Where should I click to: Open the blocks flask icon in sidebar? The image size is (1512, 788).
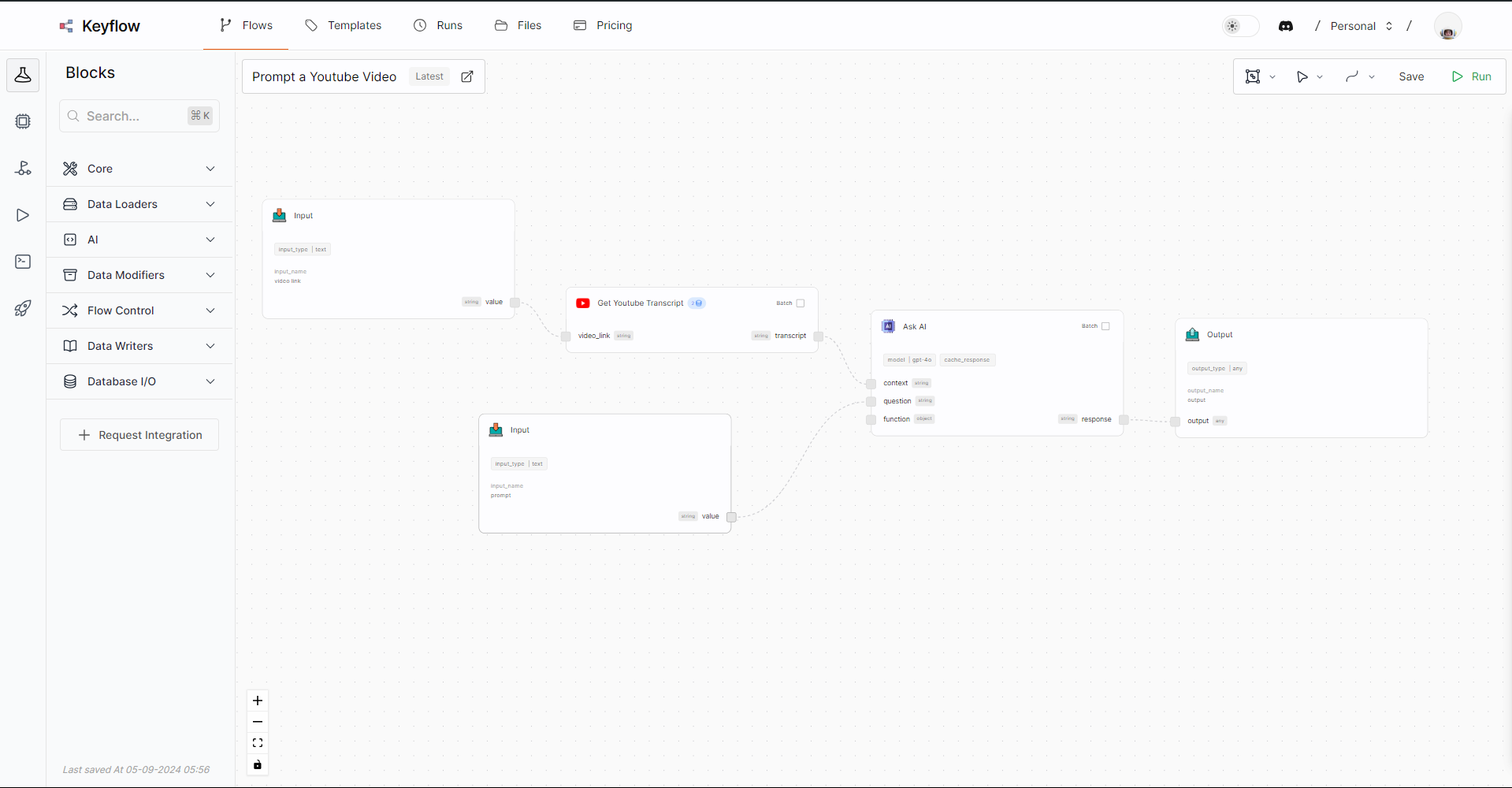(x=23, y=75)
